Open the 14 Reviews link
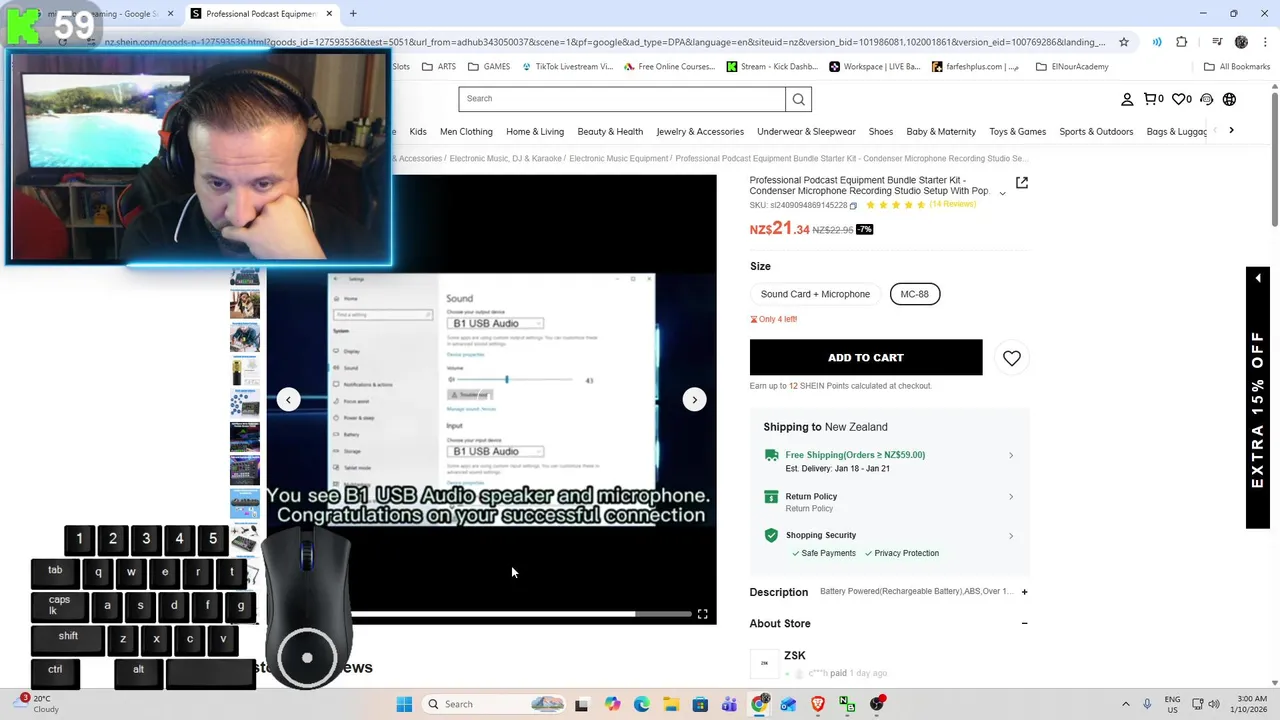 click(x=952, y=204)
